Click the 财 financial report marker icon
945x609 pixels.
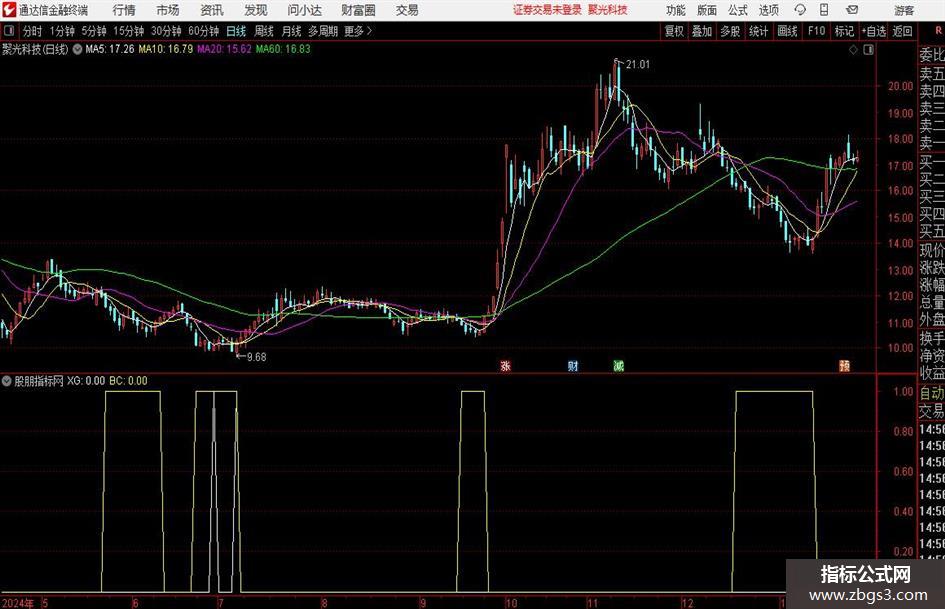(573, 366)
